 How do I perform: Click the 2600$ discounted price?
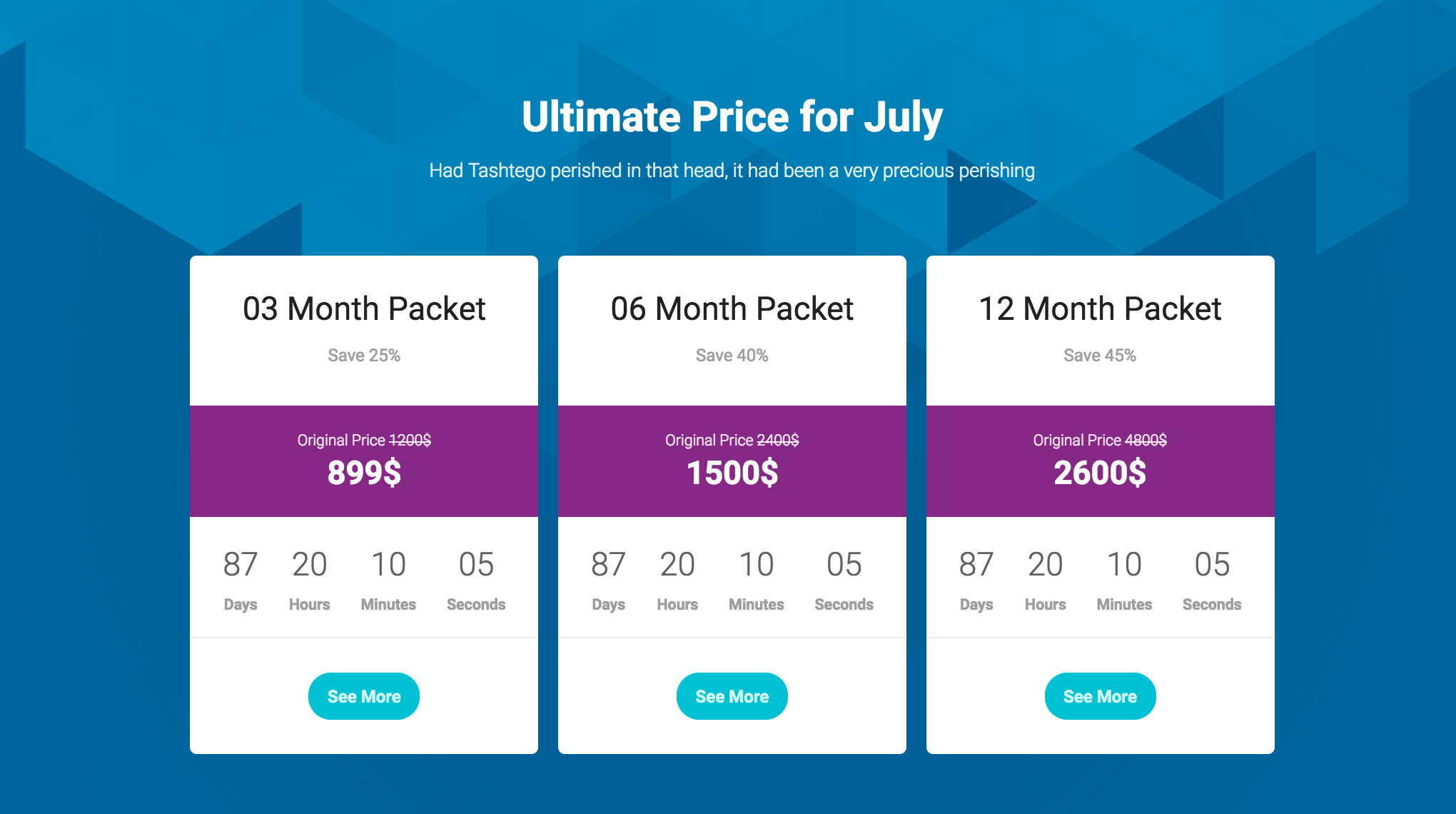coord(1100,473)
